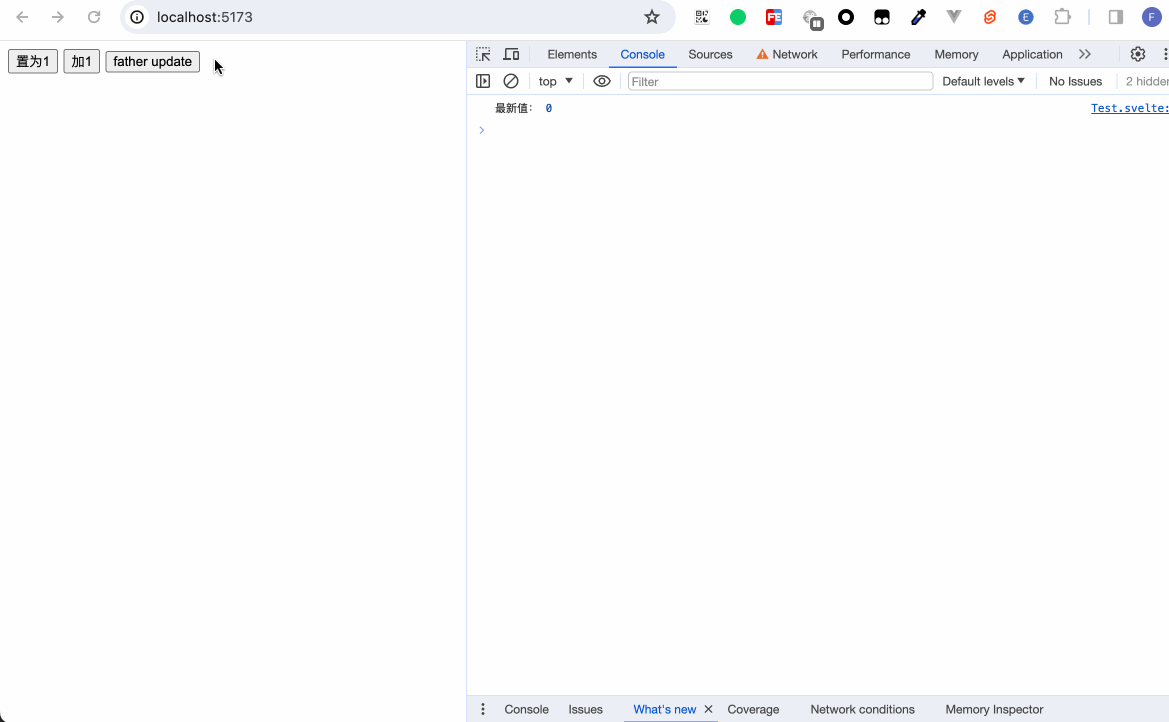
Task: Open DevTools settings gear
Action: point(1137,54)
